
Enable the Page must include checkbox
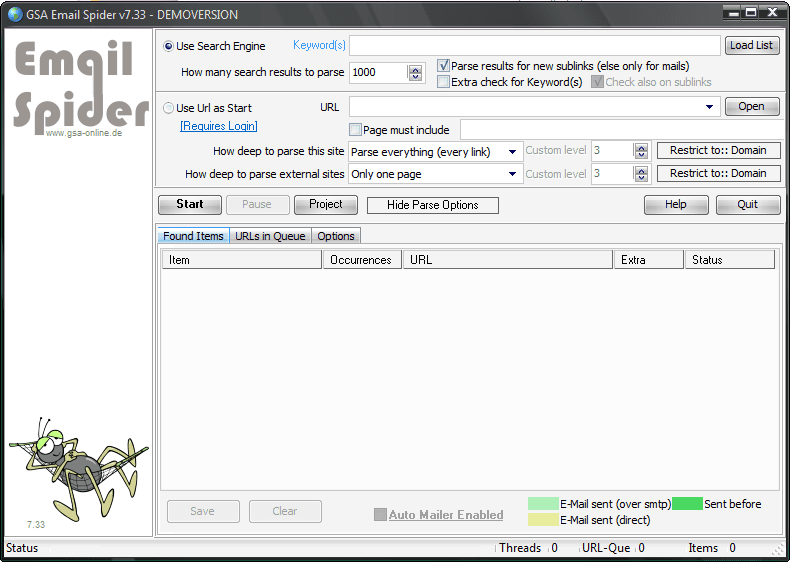355,130
